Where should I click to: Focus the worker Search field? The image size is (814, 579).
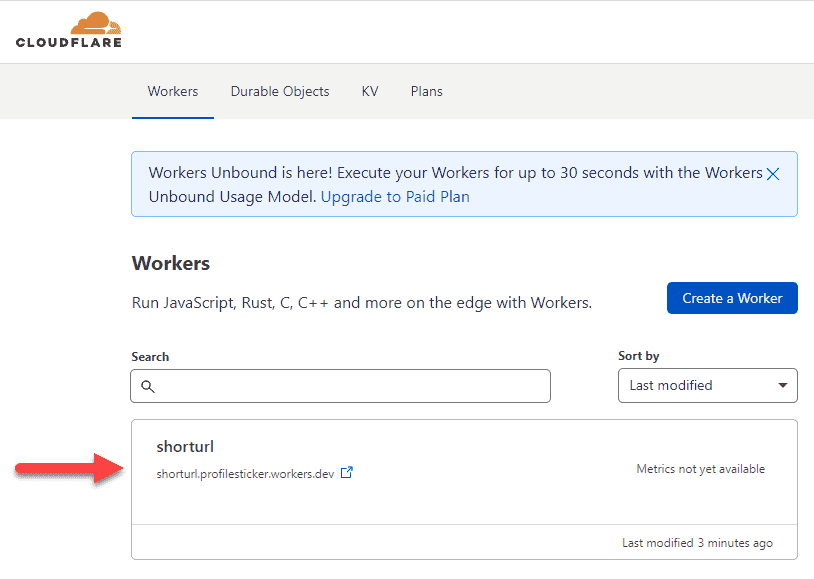pyautogui.click(x=341, y=386)
